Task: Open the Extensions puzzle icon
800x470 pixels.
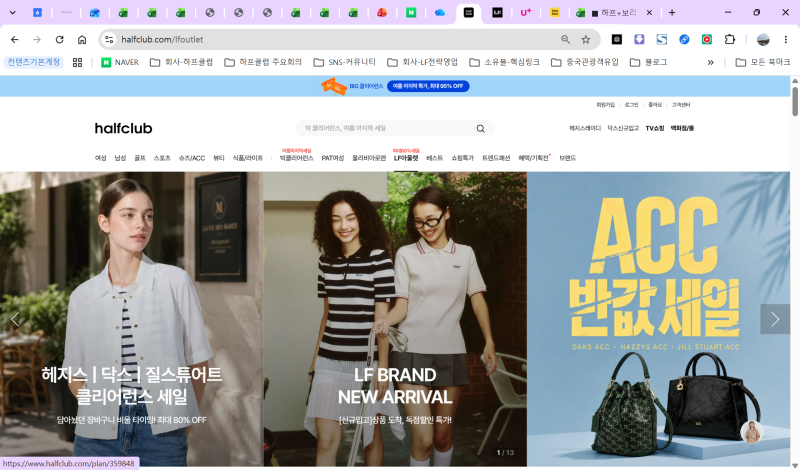Action: (x=730, y=39)
